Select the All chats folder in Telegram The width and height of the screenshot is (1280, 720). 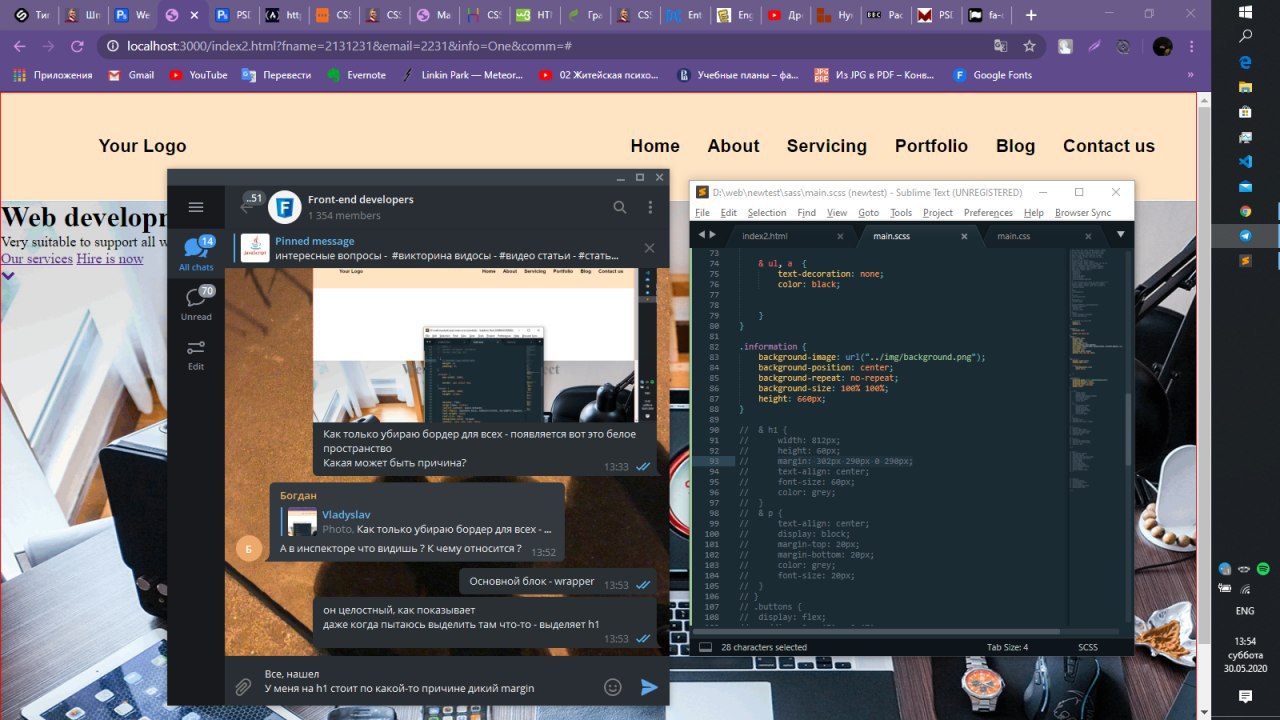tap(196, 253)
